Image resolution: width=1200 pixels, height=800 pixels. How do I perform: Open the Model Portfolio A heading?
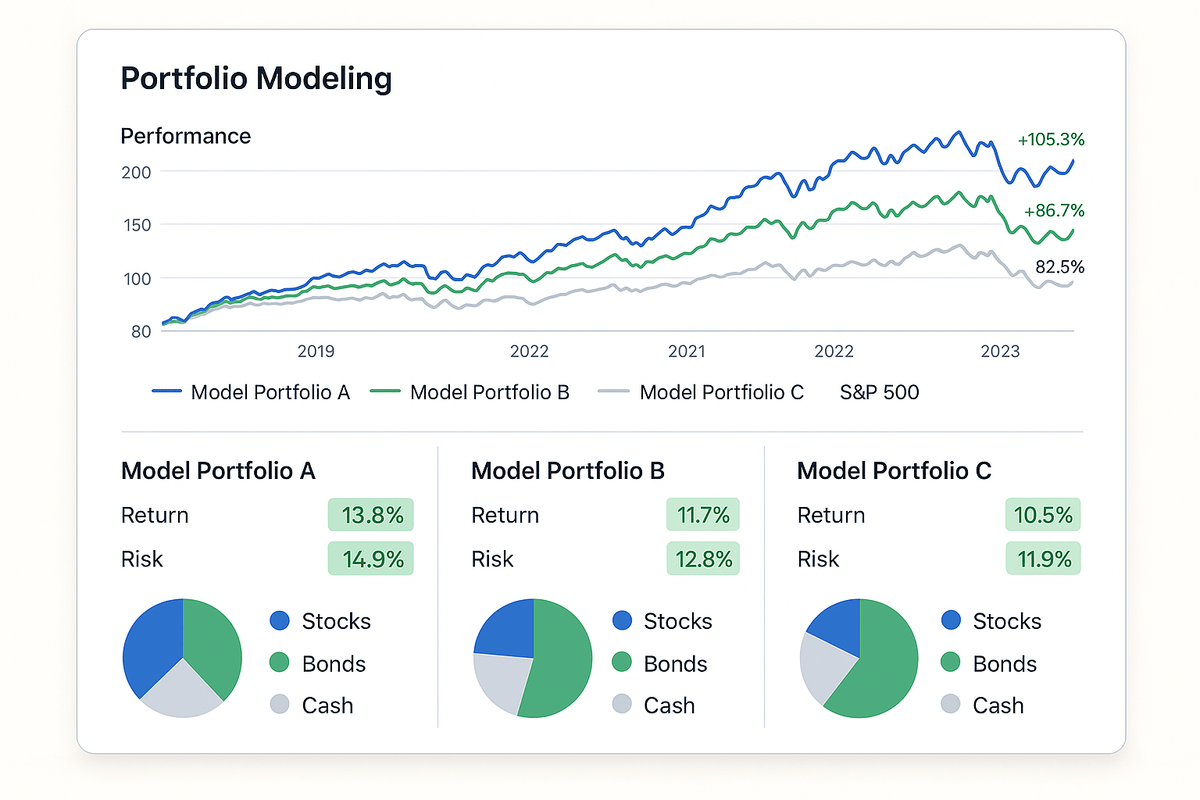(218, 471)
